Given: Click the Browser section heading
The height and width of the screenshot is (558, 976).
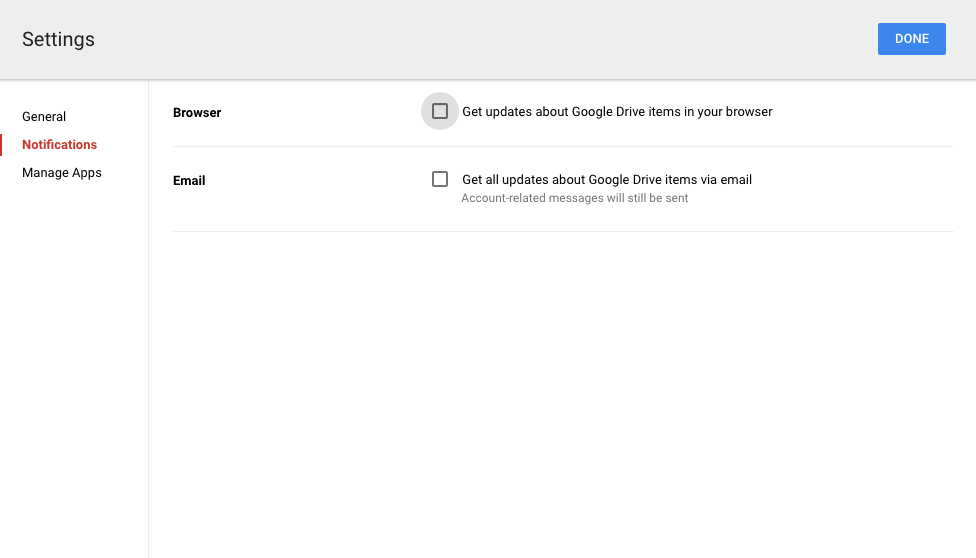Looking at the screenshot, I should coord(197,113).
